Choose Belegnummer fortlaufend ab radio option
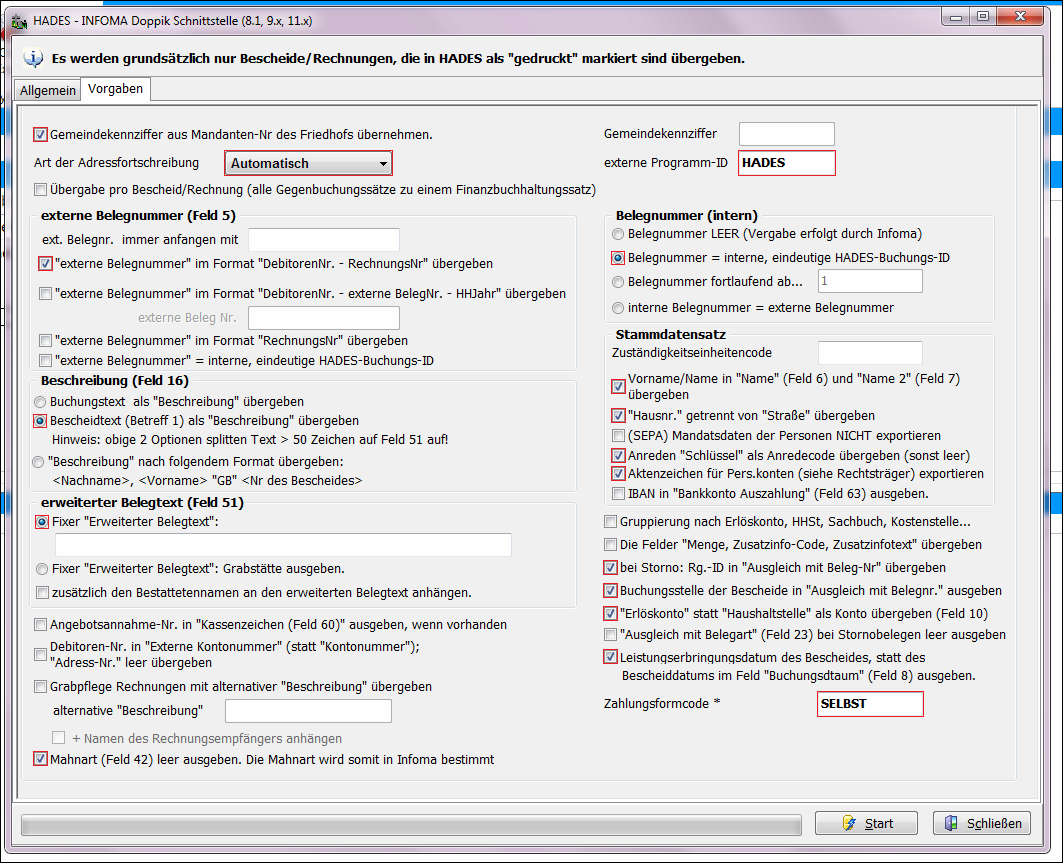This screenshot has width=1063, height=863. click(619, 282)
